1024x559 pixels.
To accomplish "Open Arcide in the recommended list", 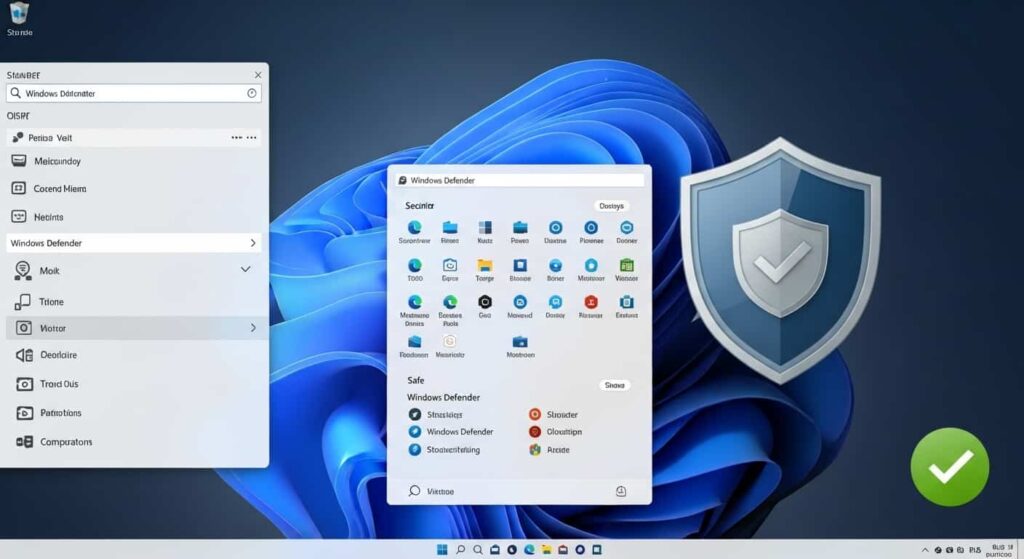I will pos(549,450).
